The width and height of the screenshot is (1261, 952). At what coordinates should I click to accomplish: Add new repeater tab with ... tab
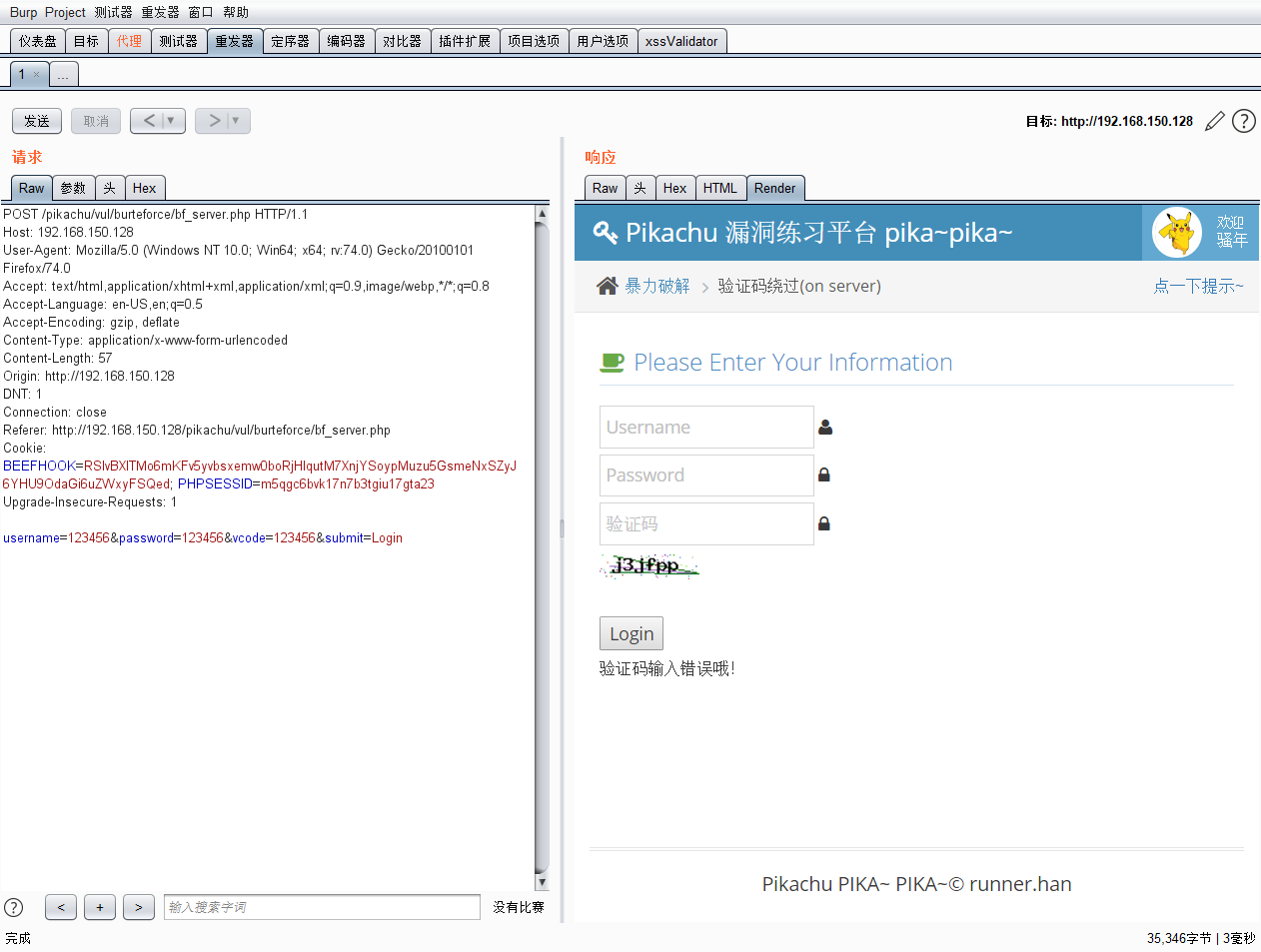(63, 75)
